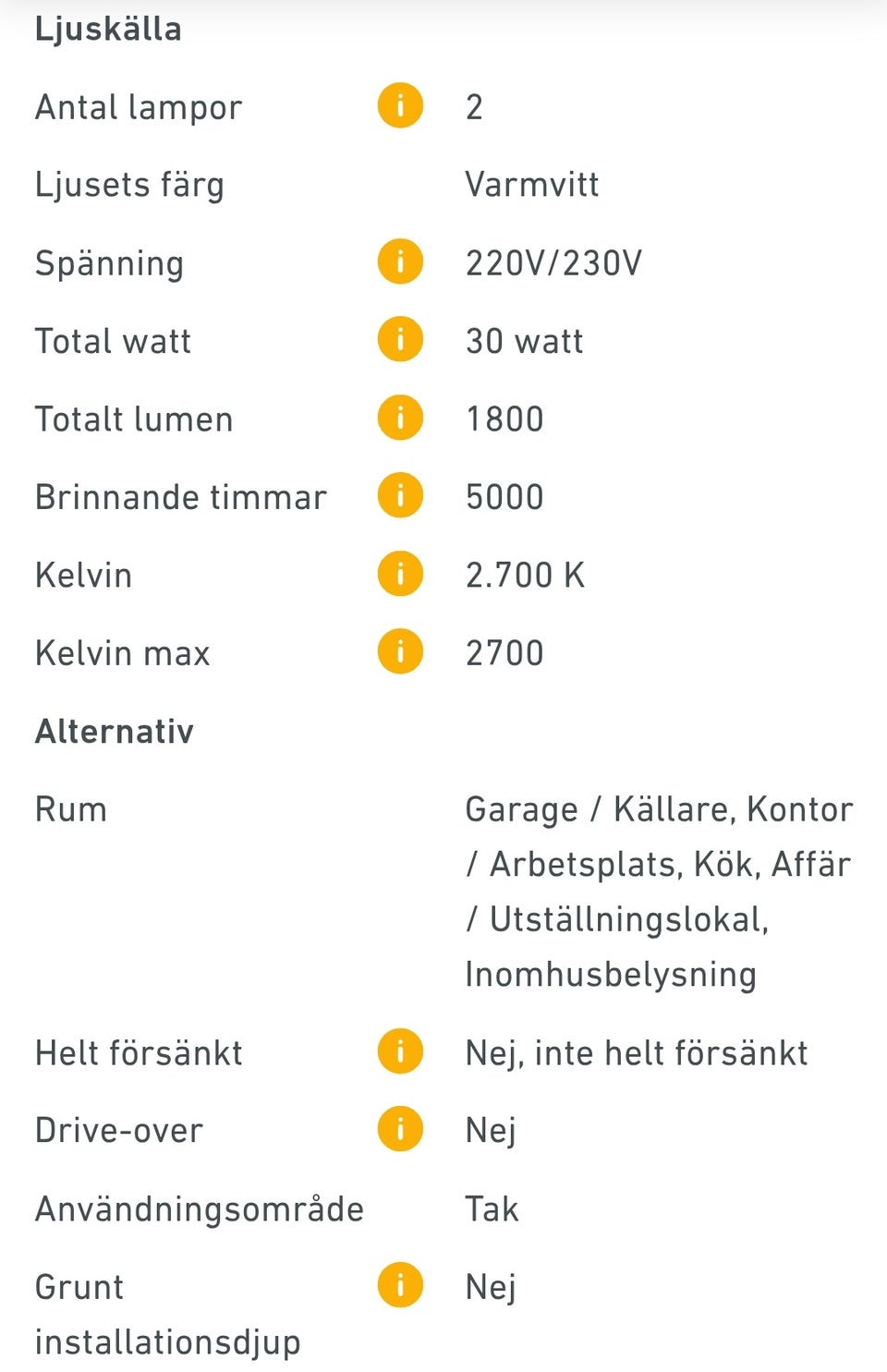Show details for Brinnande timmar

click(x=398, y=496)
